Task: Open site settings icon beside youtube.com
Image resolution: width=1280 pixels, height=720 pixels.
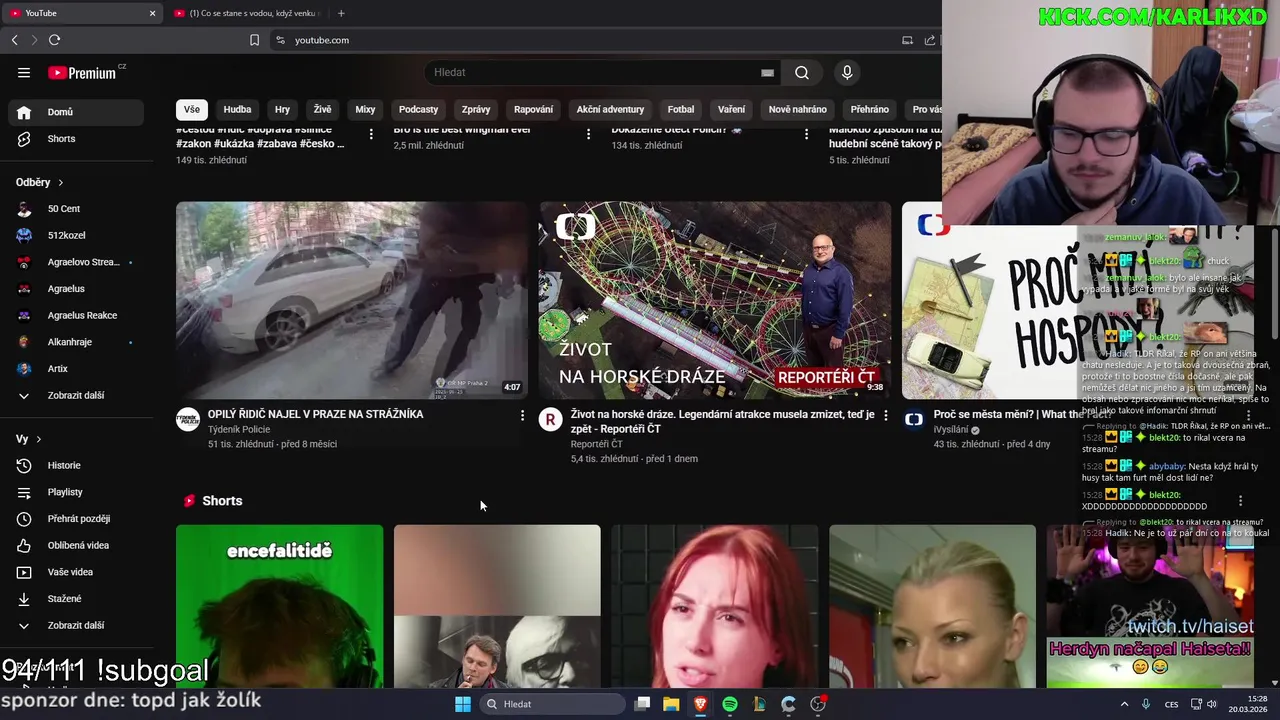Action: click(280, 40)
